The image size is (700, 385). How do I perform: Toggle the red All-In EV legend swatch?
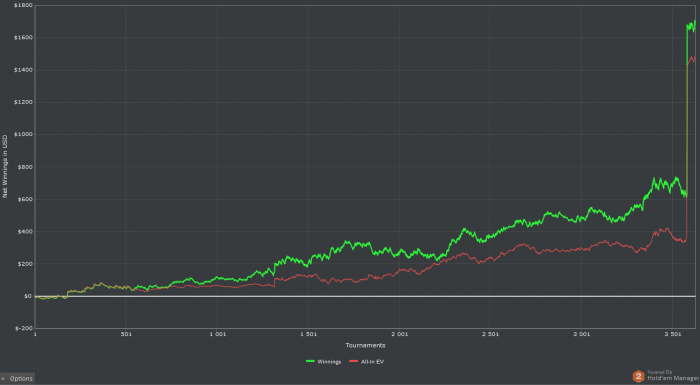click(x=354, y=361)
